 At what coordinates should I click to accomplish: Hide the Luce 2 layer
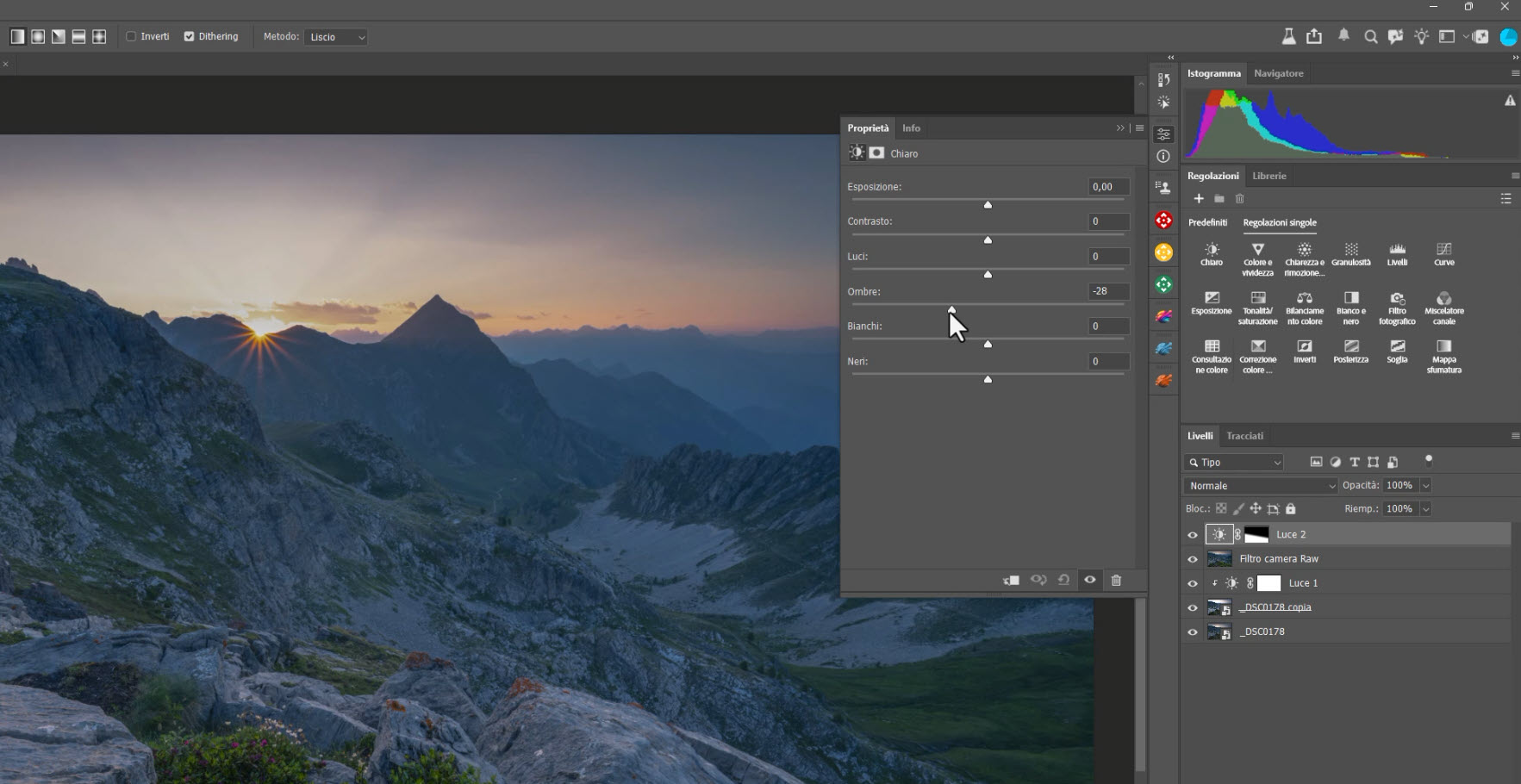click(x=1193, y=535)
